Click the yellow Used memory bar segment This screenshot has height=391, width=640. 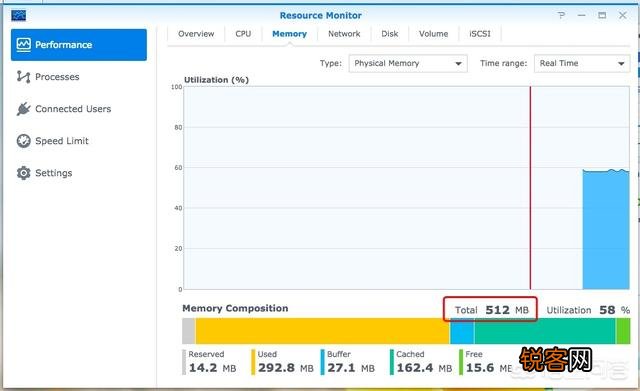pyautogui.click(x=322, y=331)
